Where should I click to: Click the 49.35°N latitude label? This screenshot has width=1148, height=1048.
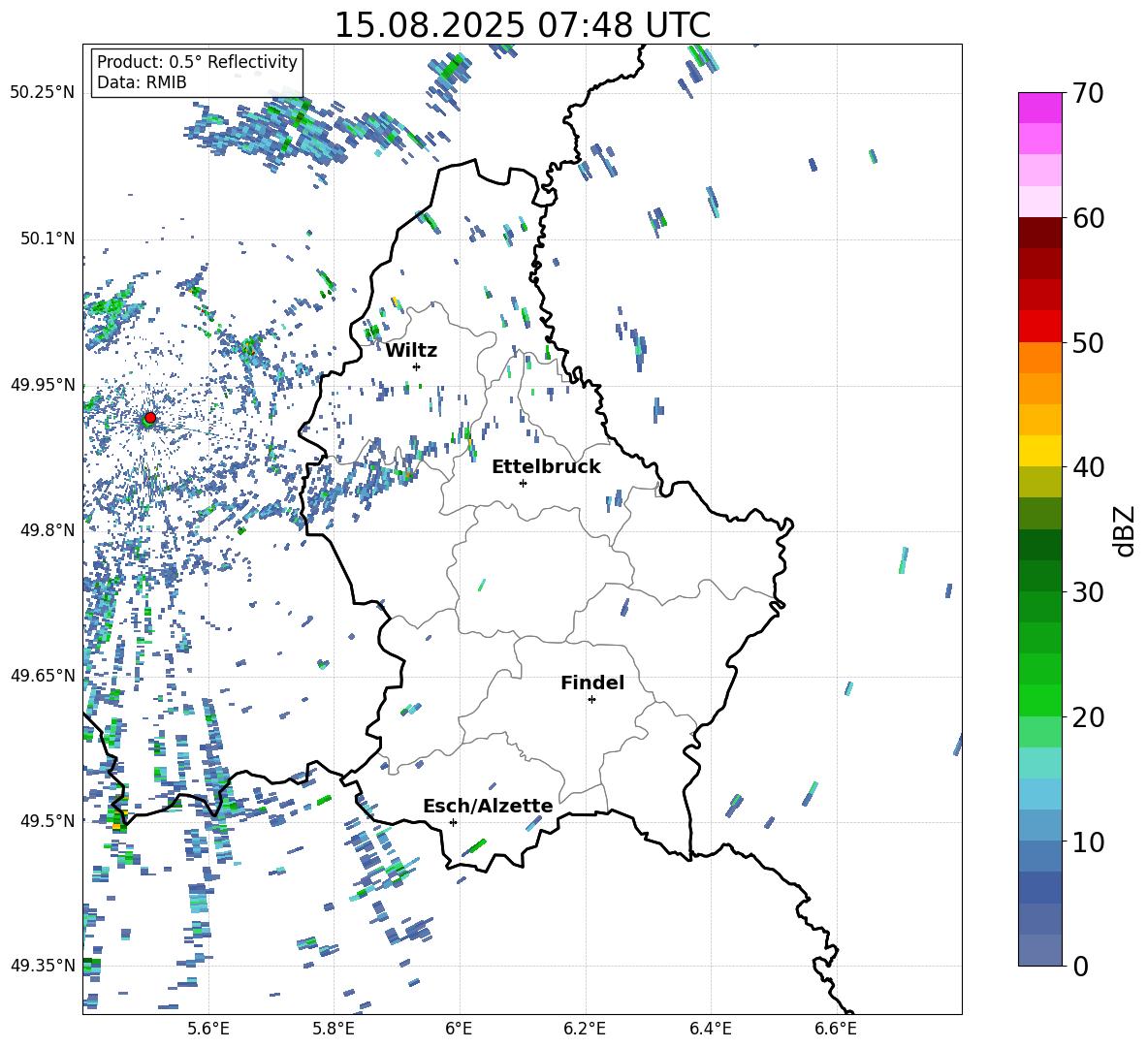tap(43, 966)
